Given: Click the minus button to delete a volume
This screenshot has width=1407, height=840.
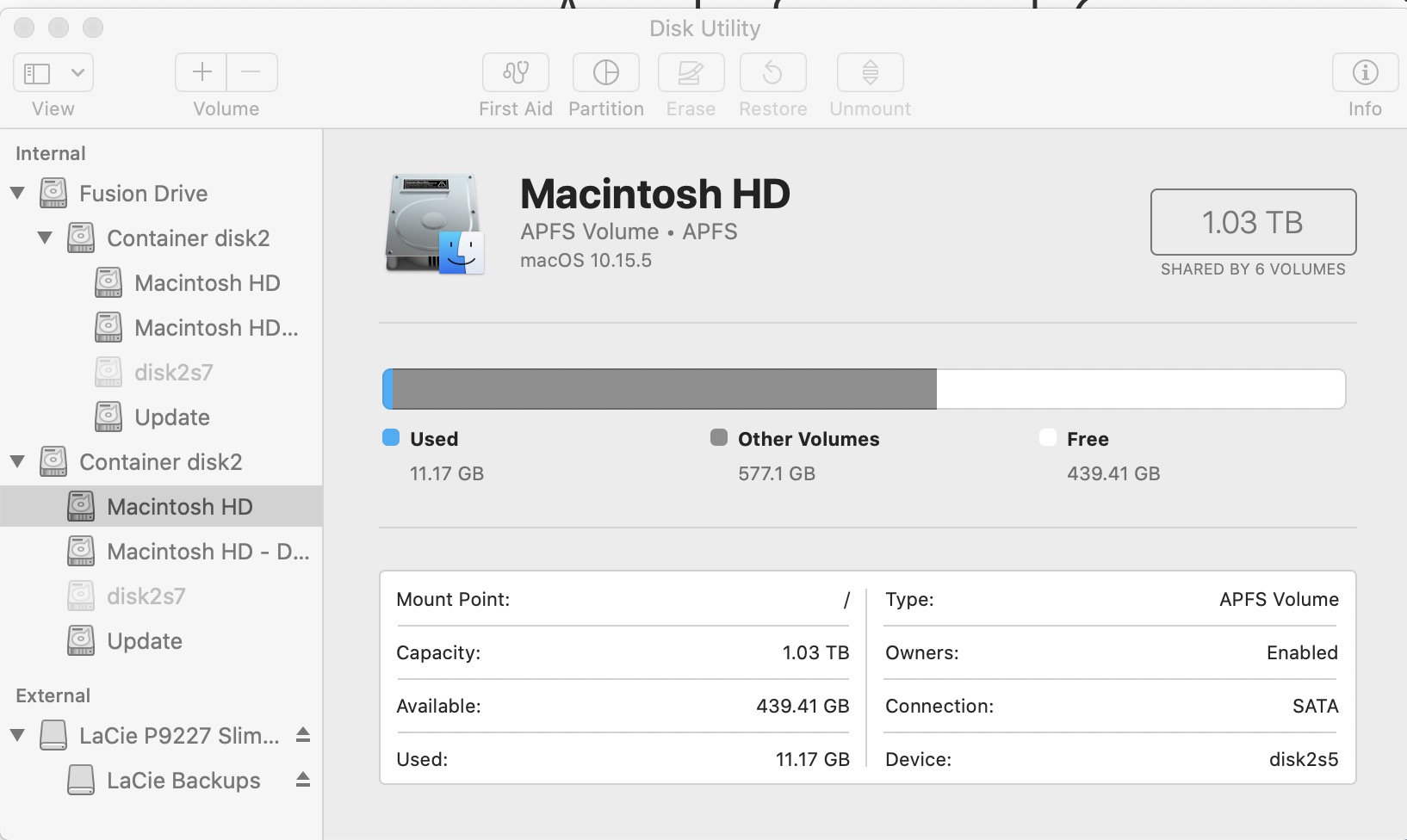Looking at the screenshot, I should (x=251, y=72).
